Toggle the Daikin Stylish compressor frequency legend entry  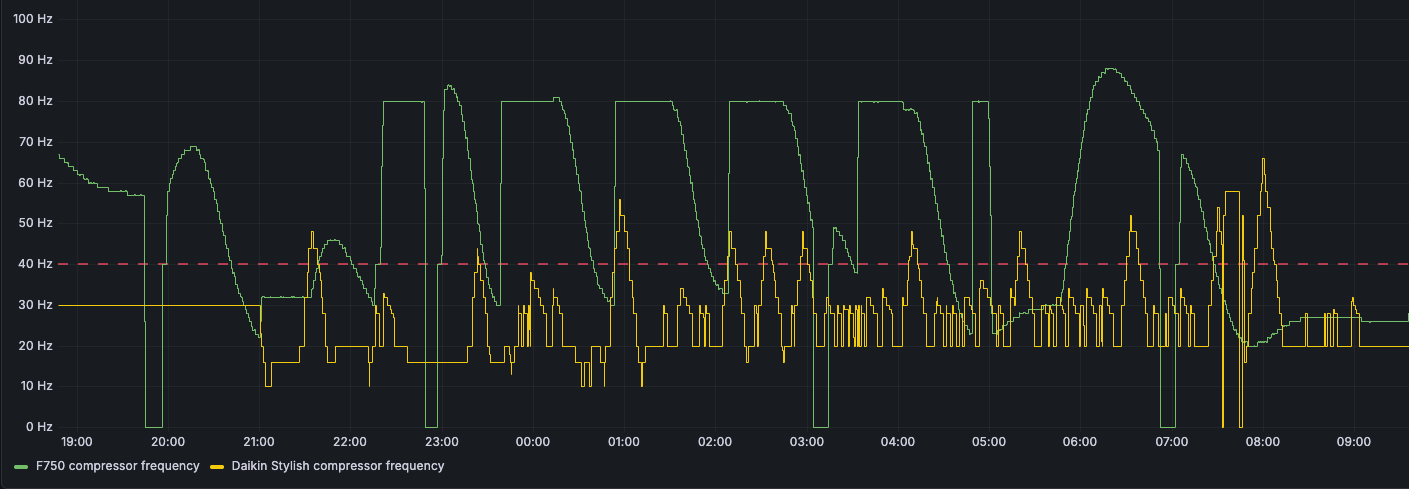point(337,466)
